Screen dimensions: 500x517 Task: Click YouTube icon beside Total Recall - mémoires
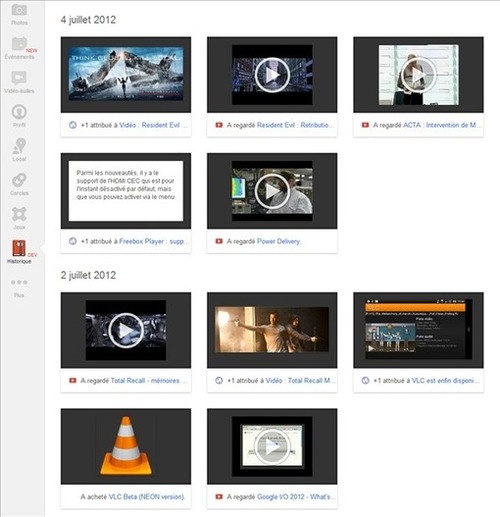[73, 380]
